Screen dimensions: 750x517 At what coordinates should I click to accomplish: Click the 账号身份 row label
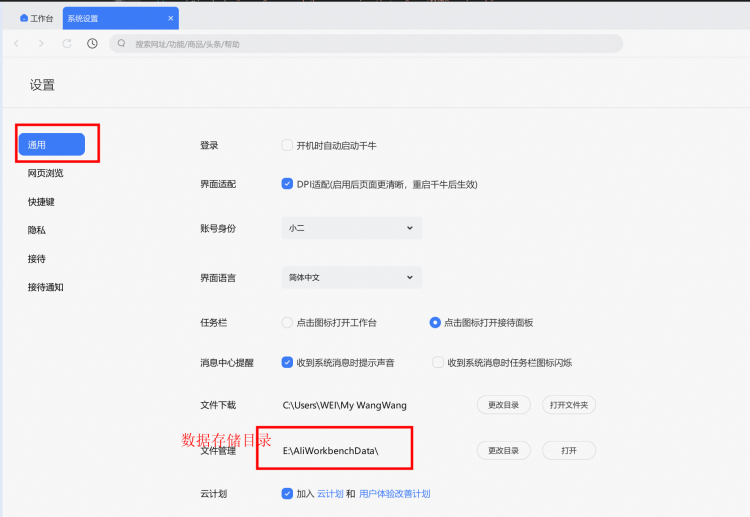click(218, 229)
